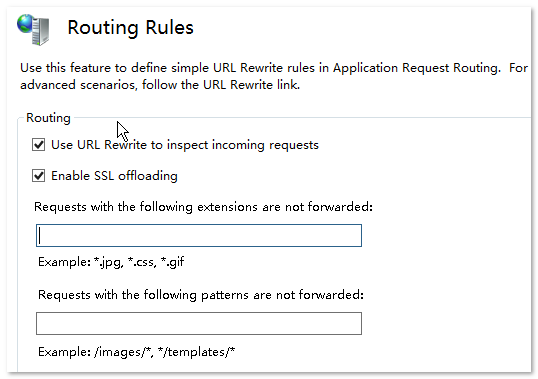Click the '*.jpg' example text
This screenshot has width=538, height=379.
108,262
